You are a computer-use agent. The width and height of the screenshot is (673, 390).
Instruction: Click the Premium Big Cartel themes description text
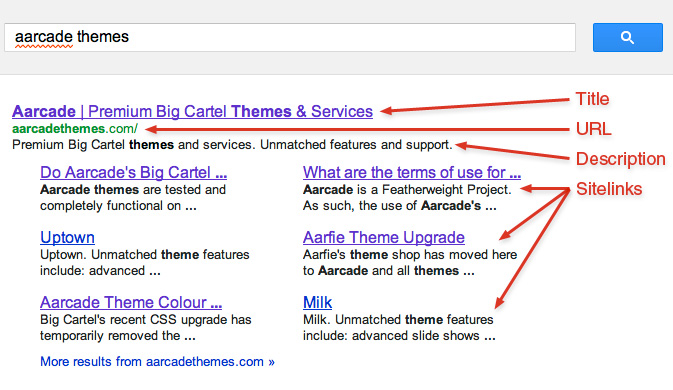coord(232,145)
